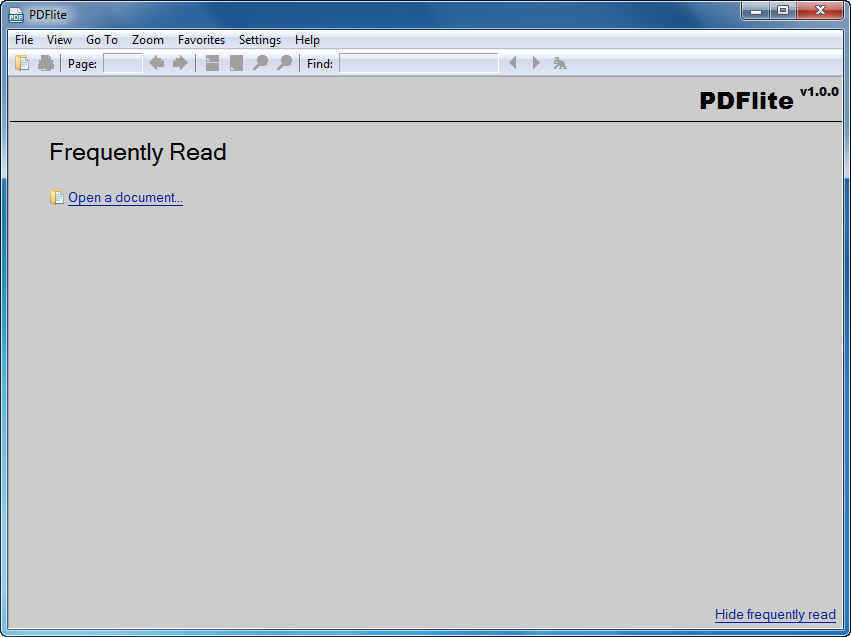Open the Zoom menu
This screenshot has width=851, height=637.
pos(148,40)
